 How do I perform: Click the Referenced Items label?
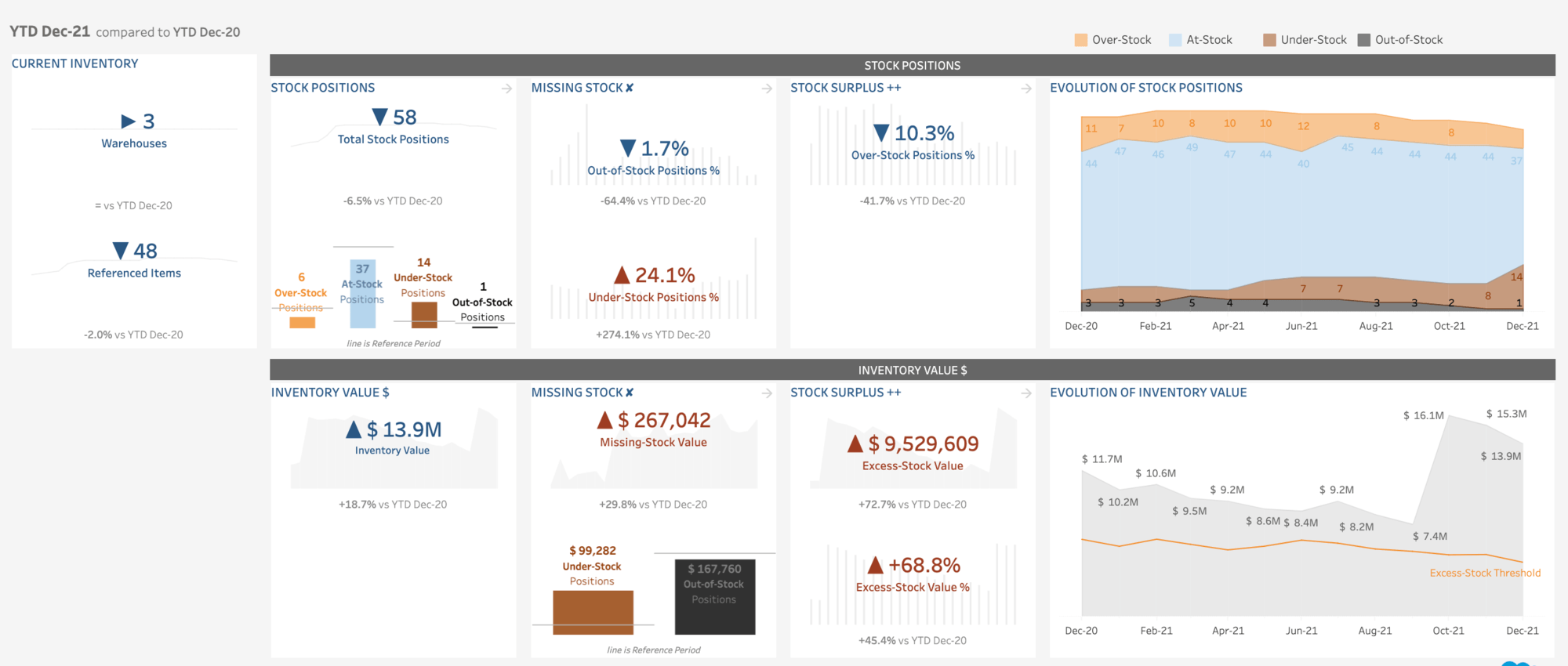point(134,273)
